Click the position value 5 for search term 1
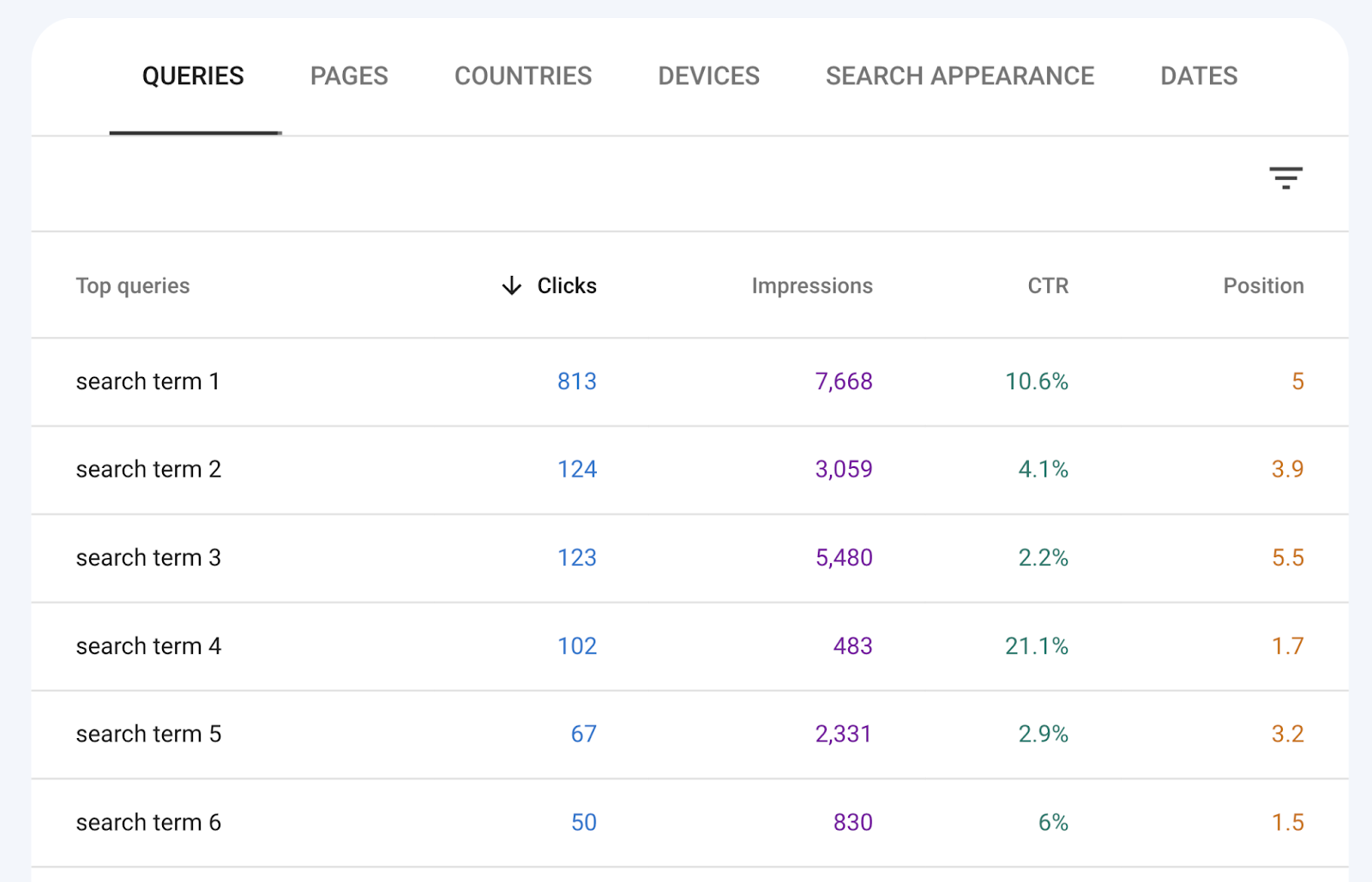 point(1297,381)
